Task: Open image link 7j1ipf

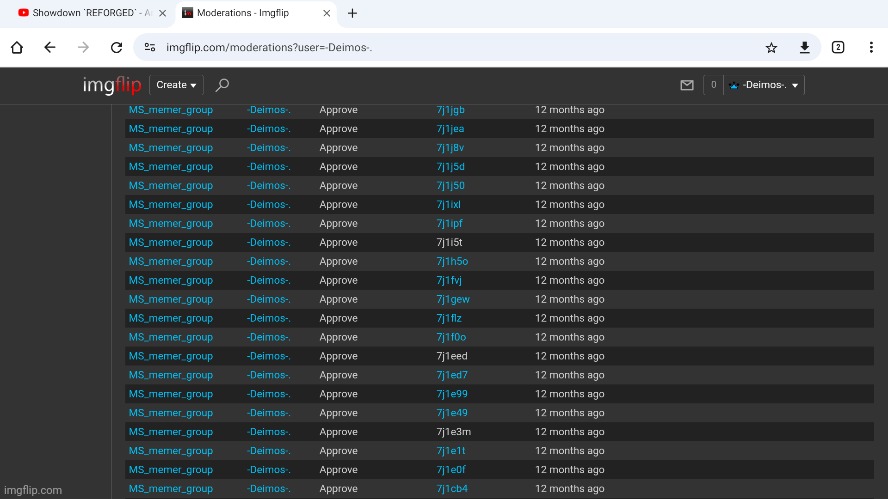Action: 449,223
